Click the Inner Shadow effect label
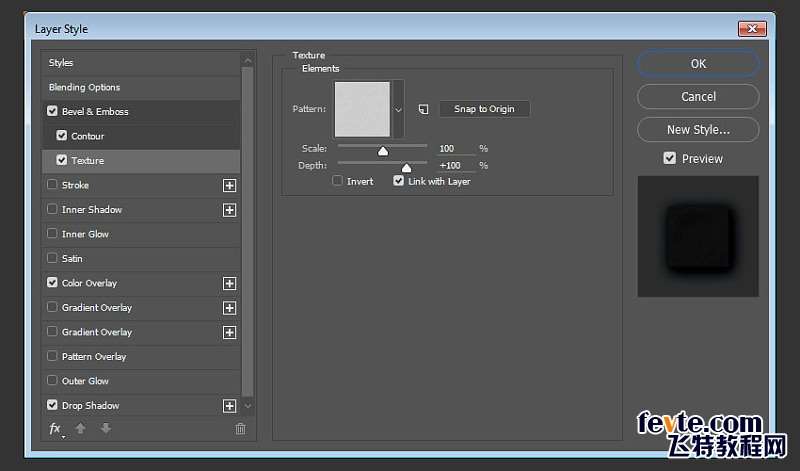The width and height of the screenshot is (800, 471). (x=92, y=209)
